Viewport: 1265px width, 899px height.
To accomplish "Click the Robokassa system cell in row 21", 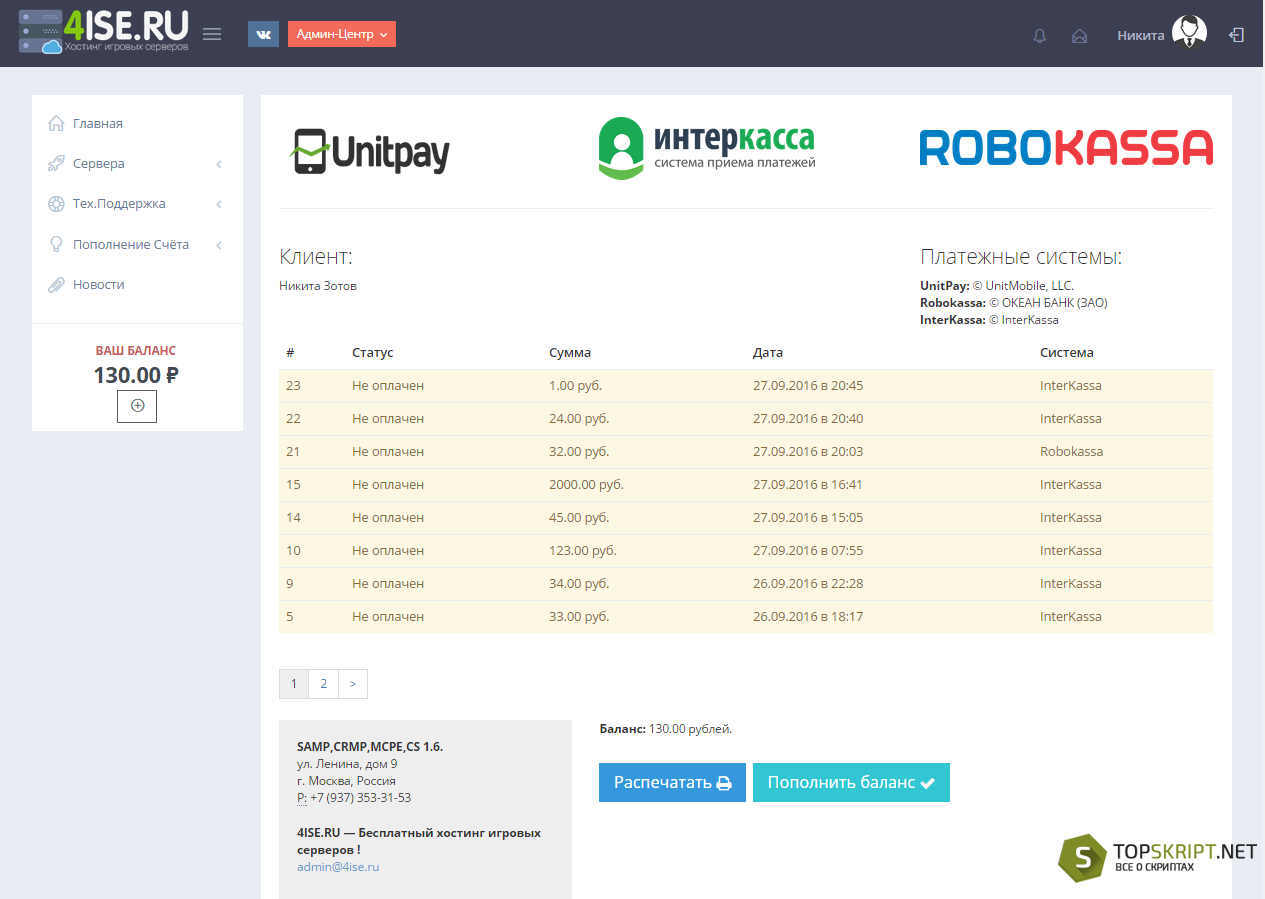I will pos(1072,452).
